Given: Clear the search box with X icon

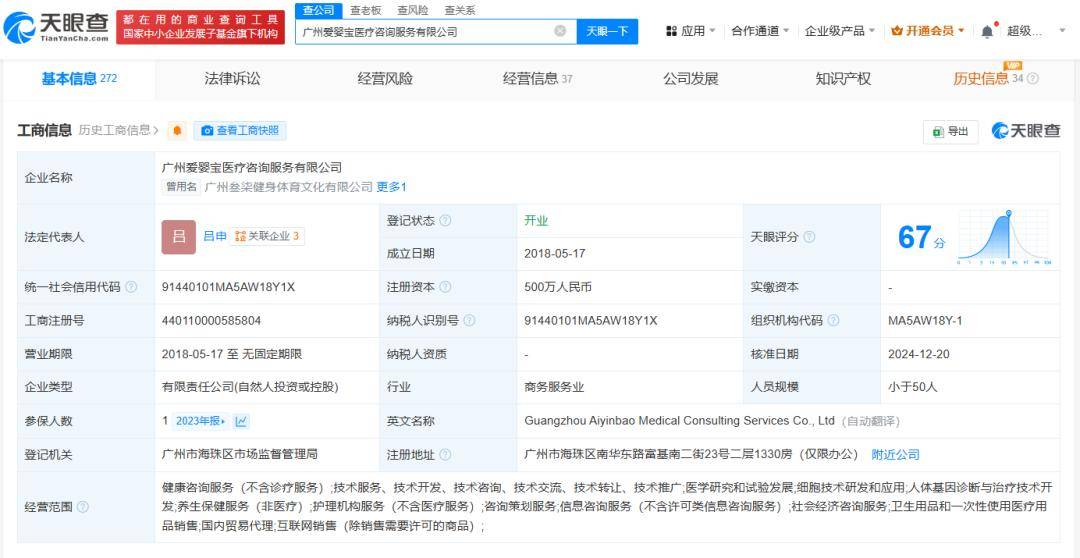Looking at the screenshot, I should coord(560,31).
